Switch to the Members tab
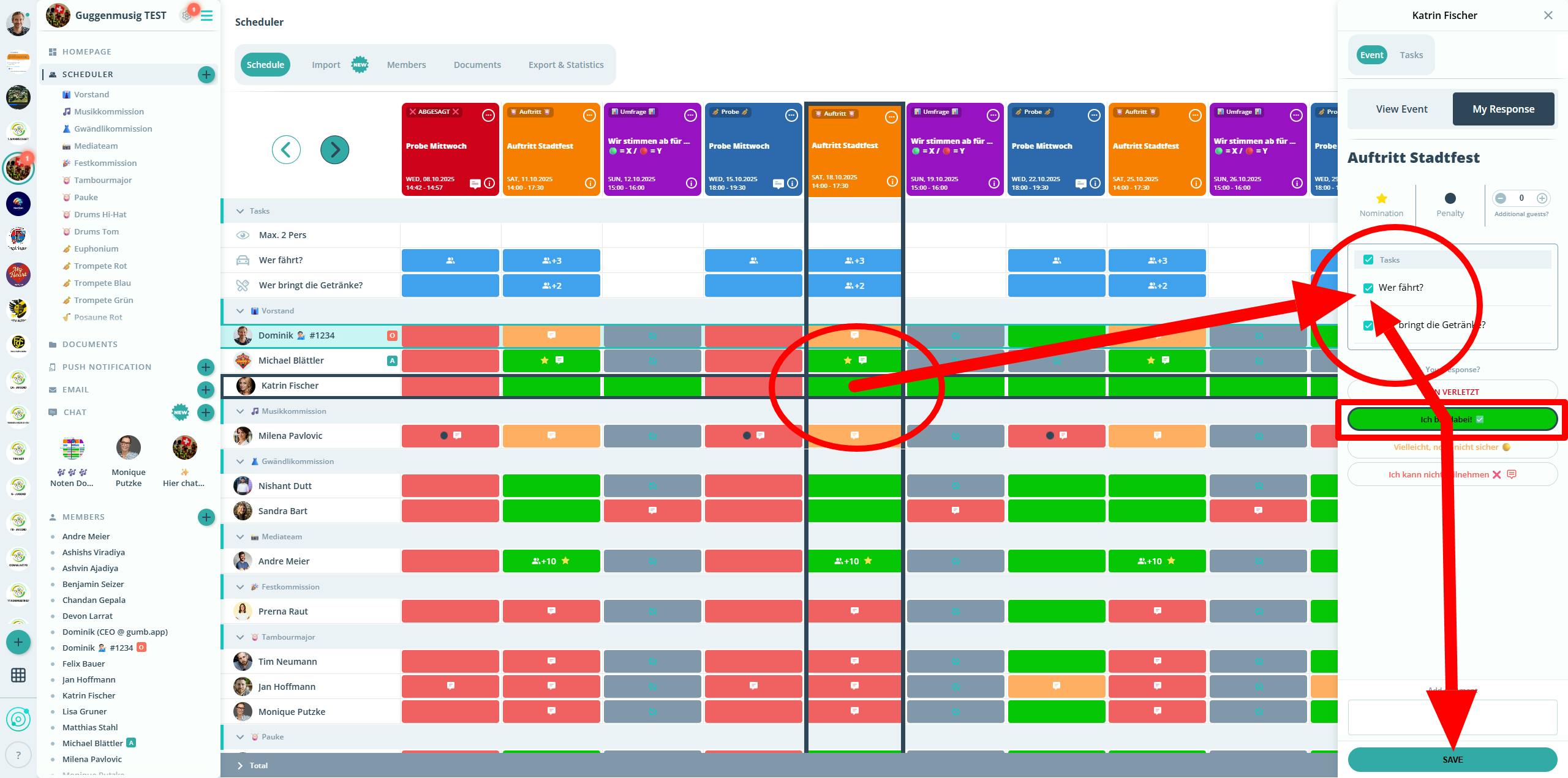Viewport: 1568px width, 778px height. tap(406, 65)
